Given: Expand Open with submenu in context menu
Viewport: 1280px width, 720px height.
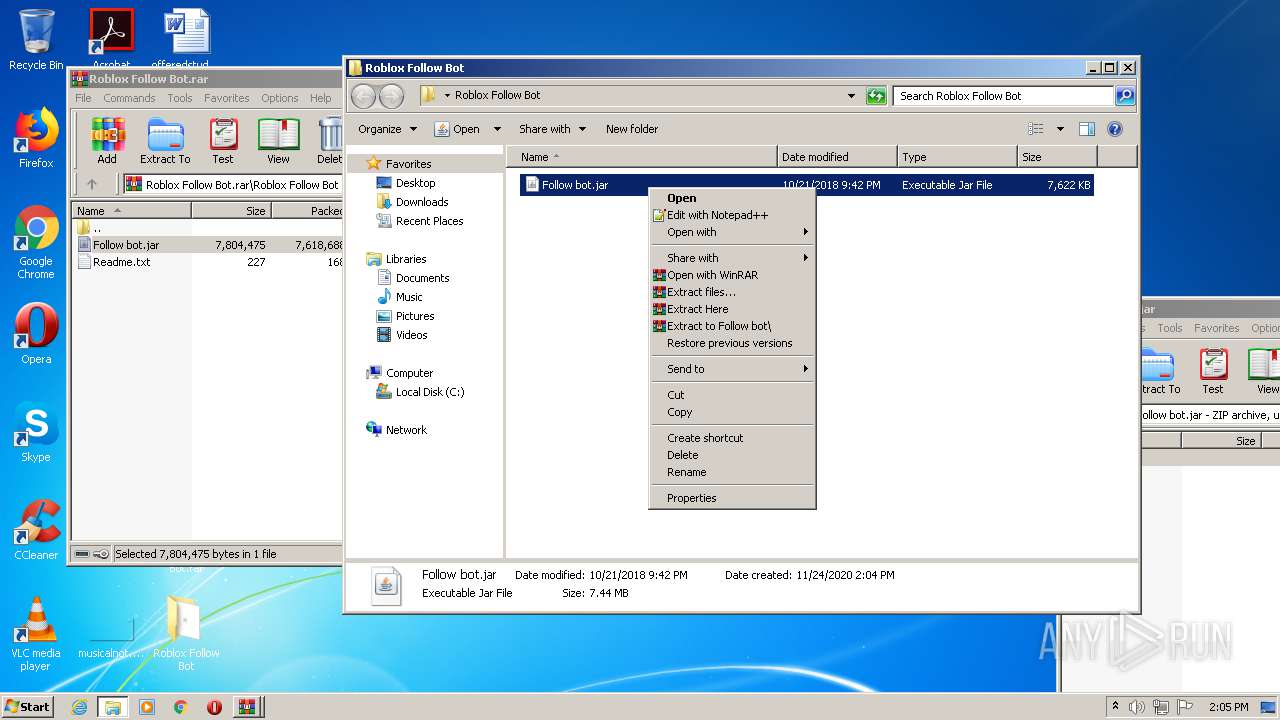Looking at the screenshot, I should coord(732,232).
